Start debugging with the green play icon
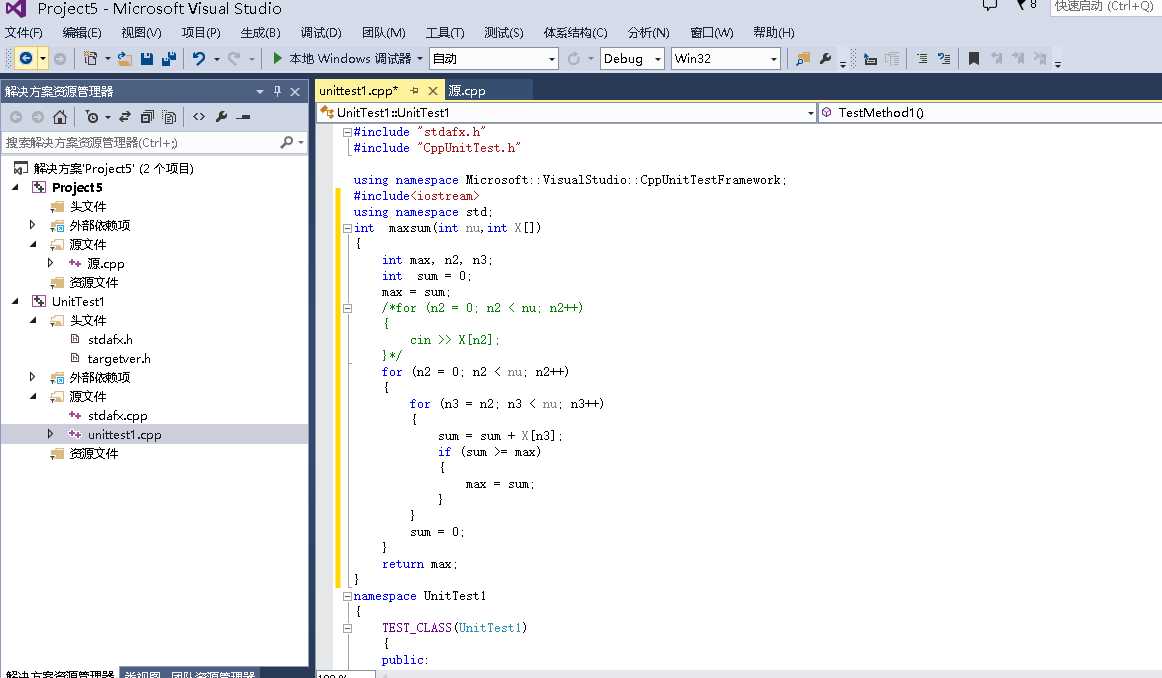1162x678 pixels. 277,58
